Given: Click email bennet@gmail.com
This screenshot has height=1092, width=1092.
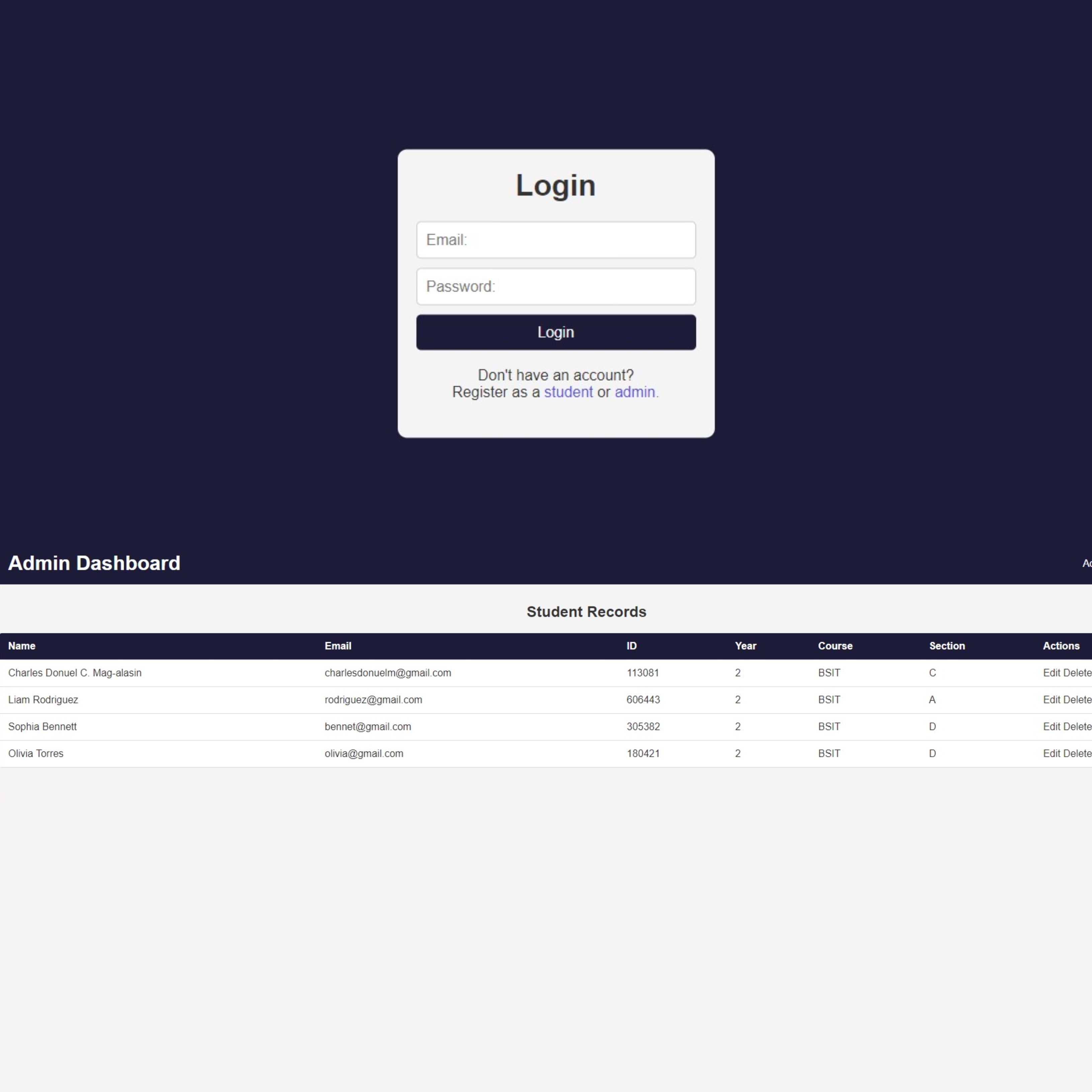Looking at the screenshot, I should pyautogui.click(x=367, y=727).
